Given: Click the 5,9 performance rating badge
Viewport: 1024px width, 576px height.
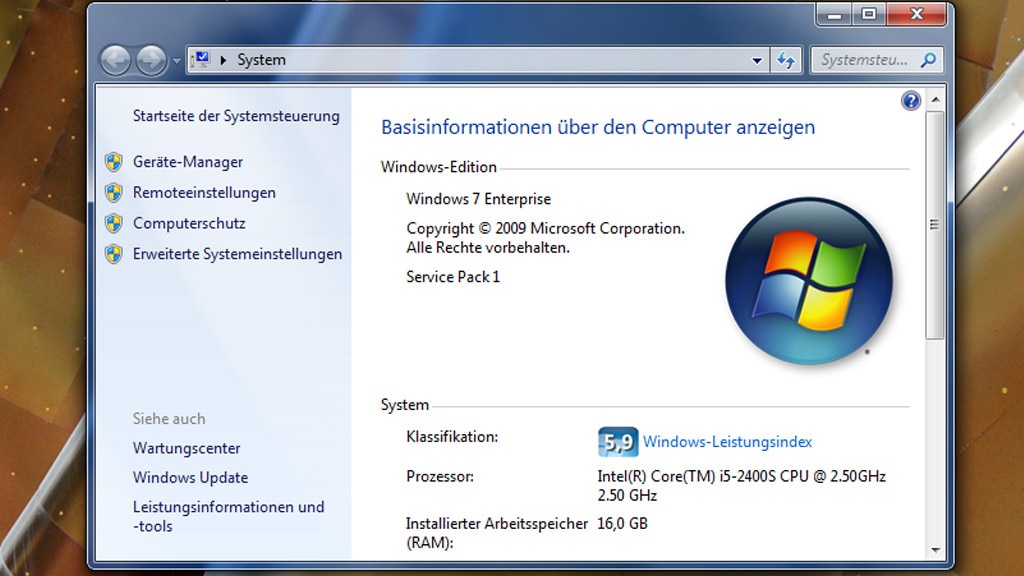Looking at the screenshot, I should 617,442.
